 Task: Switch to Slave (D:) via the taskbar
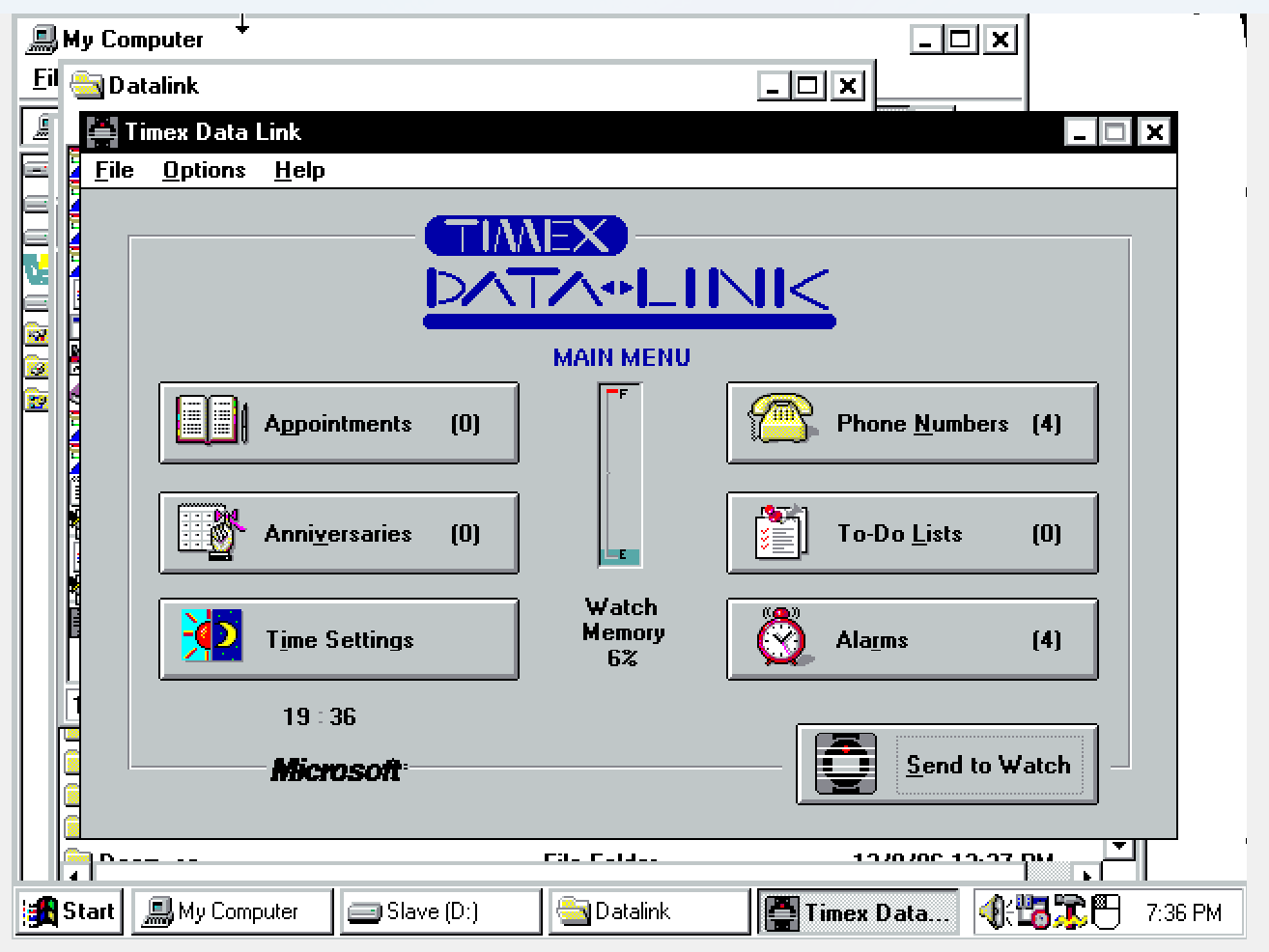[x=438, y=910]
